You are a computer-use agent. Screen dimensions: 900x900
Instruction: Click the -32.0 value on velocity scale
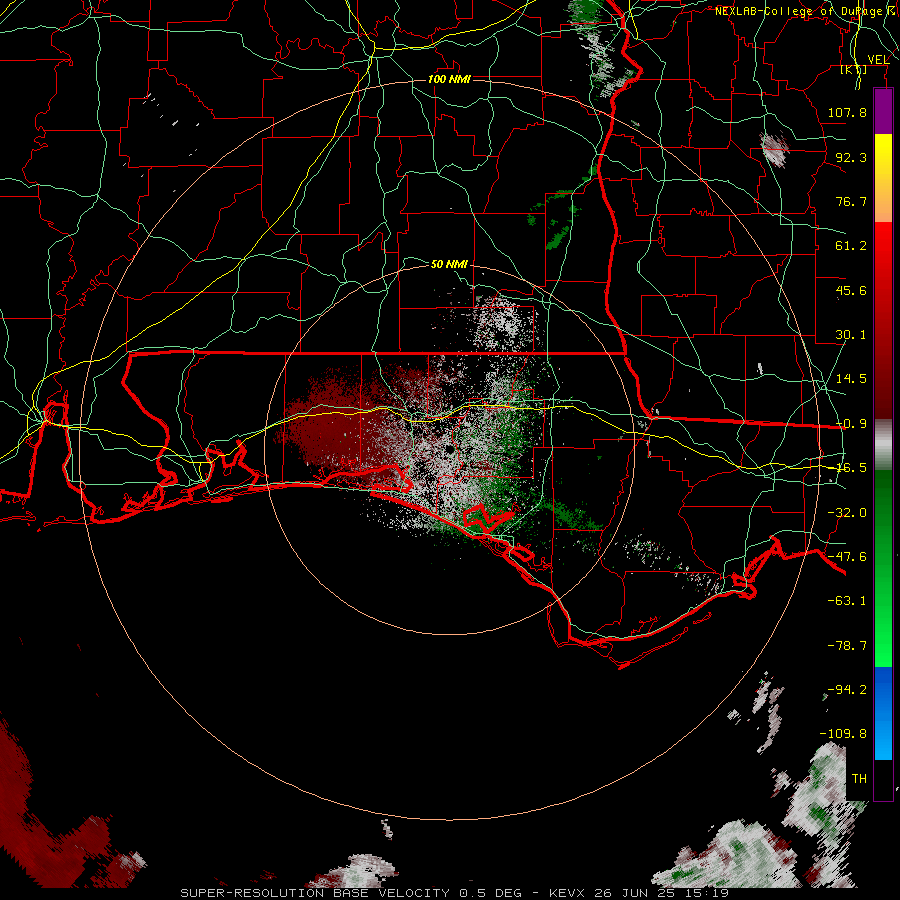pyautogui.click(x=847, y=513)
